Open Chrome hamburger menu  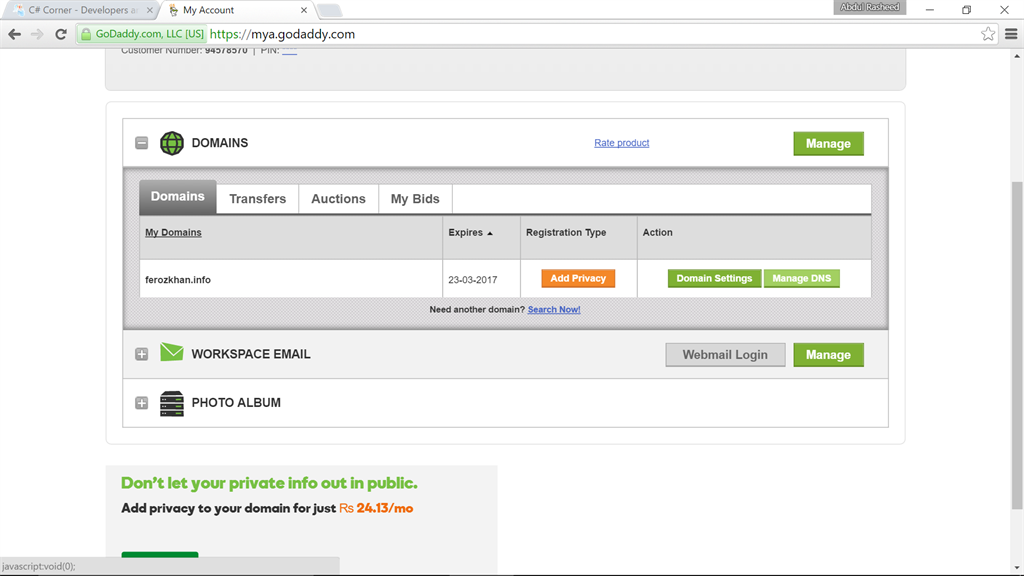pyautogui.click(x=1011, y=34)
